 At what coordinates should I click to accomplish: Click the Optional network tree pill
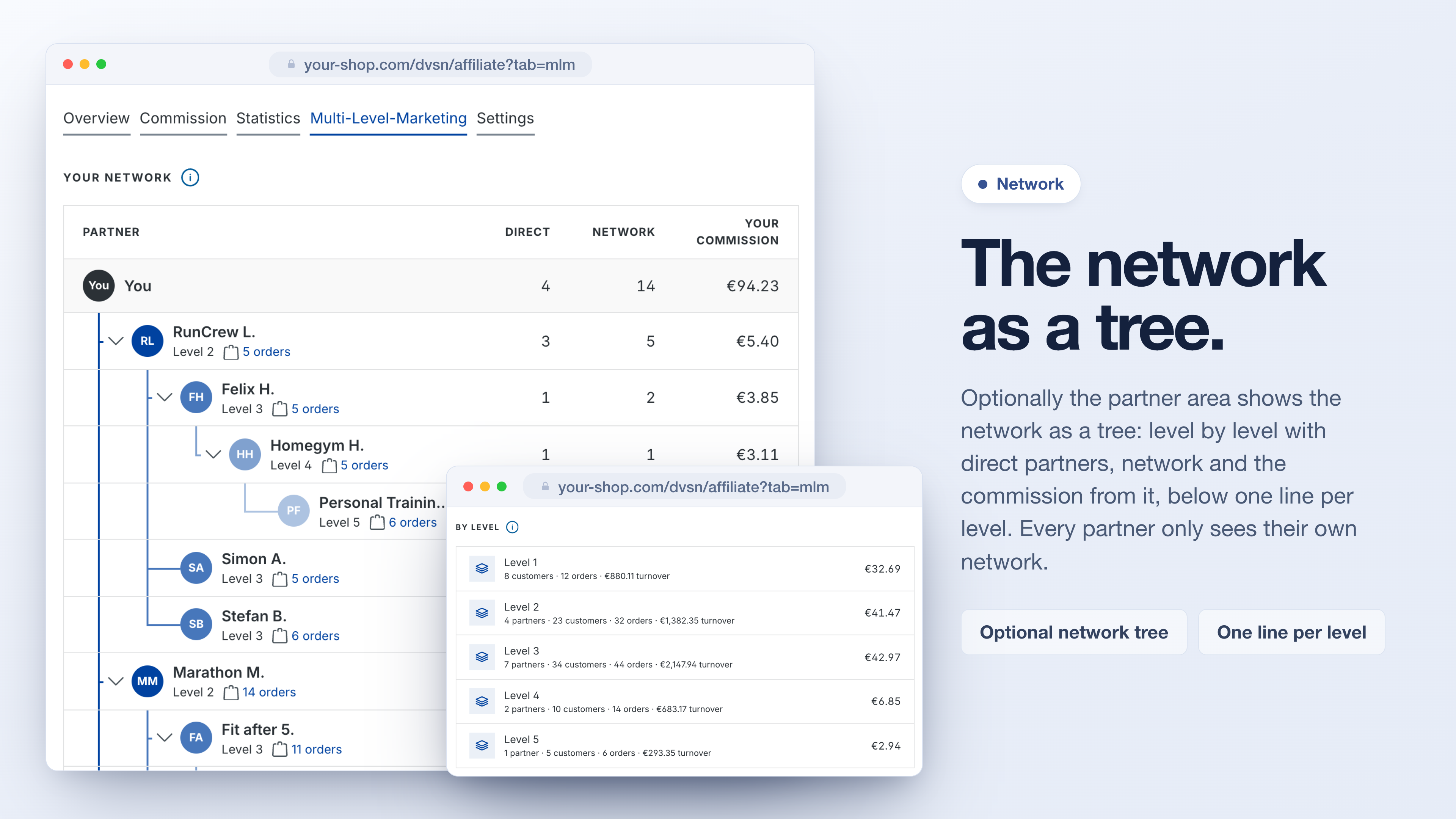(1074, 632)
